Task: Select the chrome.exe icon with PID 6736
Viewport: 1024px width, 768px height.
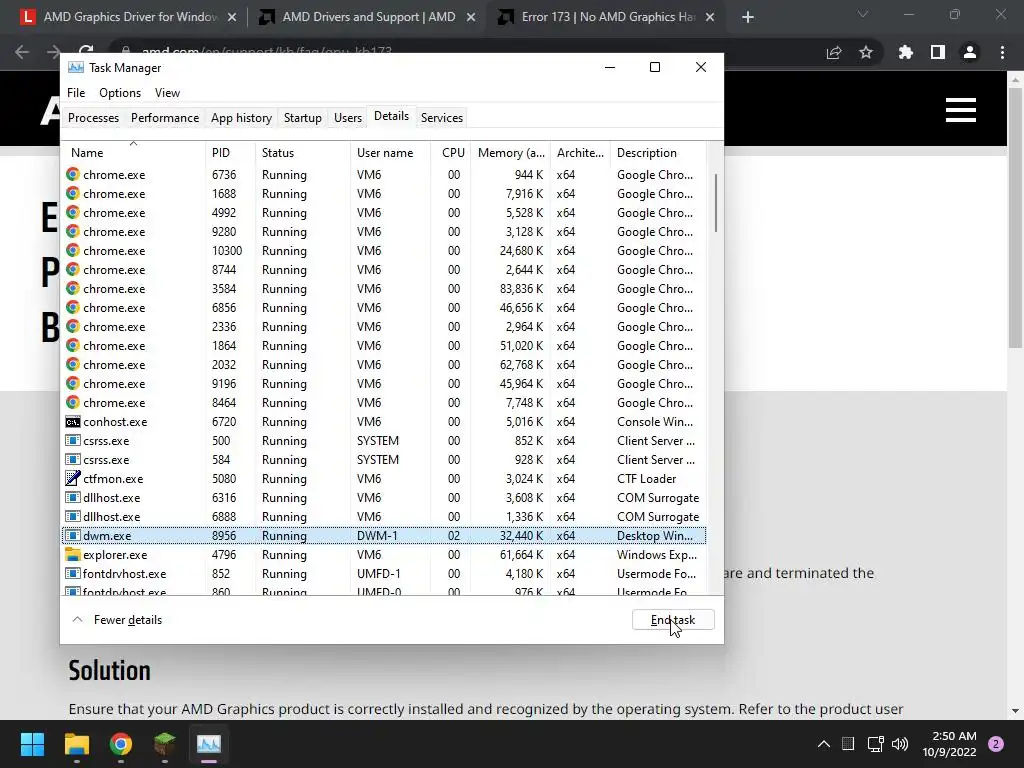Action: click(72, 174)
